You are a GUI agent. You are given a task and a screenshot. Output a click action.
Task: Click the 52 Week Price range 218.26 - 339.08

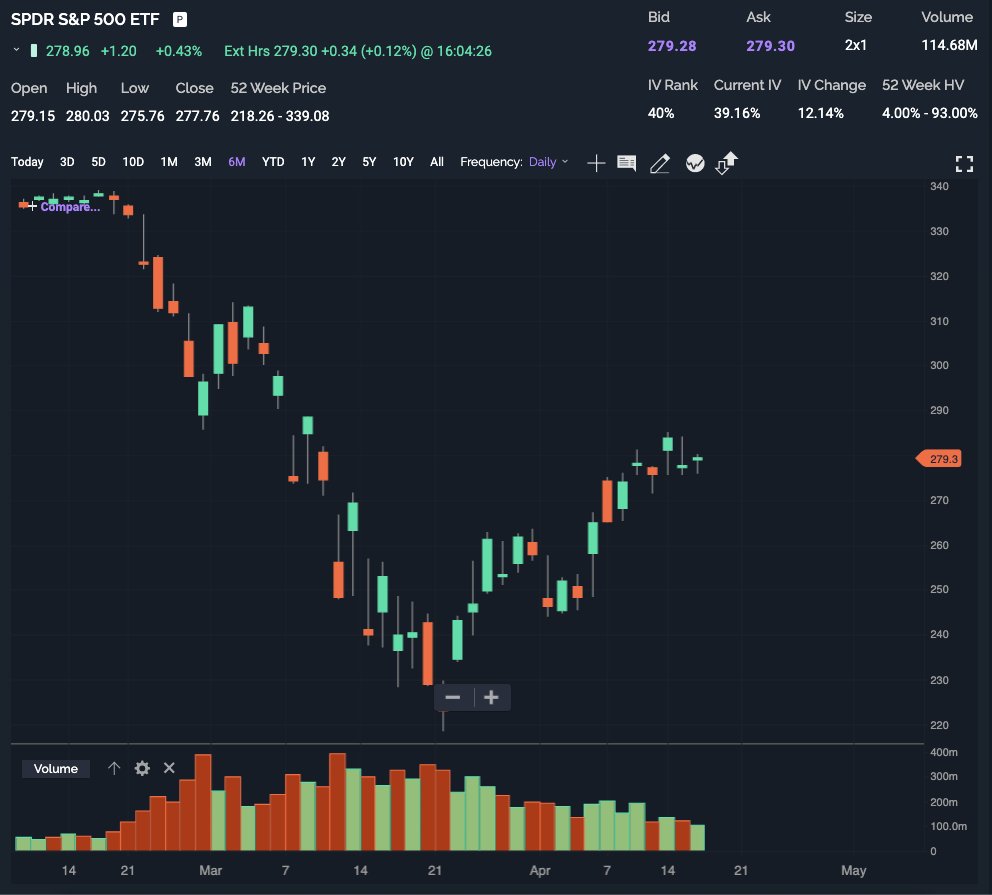click(280, 116)
